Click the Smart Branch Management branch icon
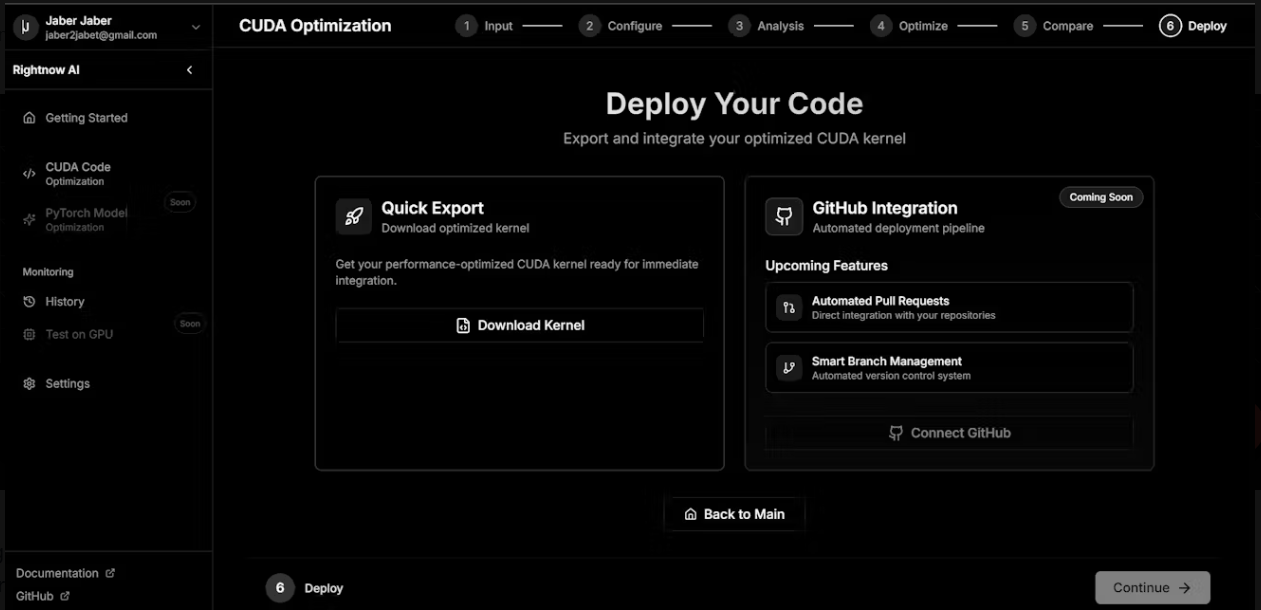Image resolution: width=1261 pixels, height=610 pixels. pos(789,368)
